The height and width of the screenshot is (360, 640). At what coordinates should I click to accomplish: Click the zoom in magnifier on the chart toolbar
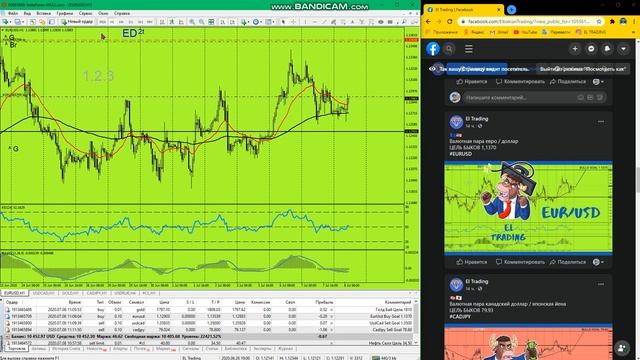click(192, 22)
